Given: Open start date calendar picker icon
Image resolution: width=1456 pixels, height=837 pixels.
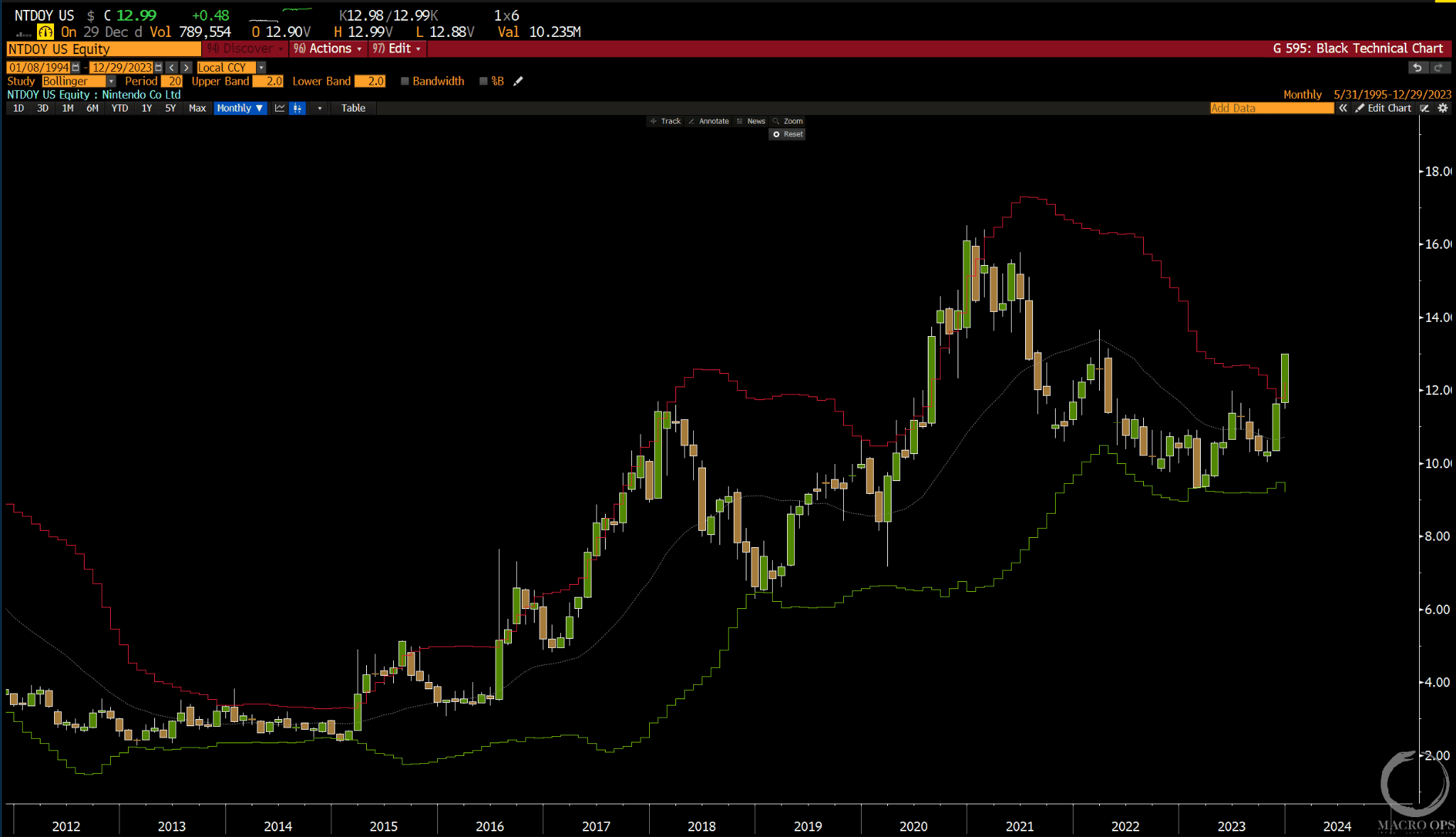Looking at the screenshot, I should tap(76, 67).
